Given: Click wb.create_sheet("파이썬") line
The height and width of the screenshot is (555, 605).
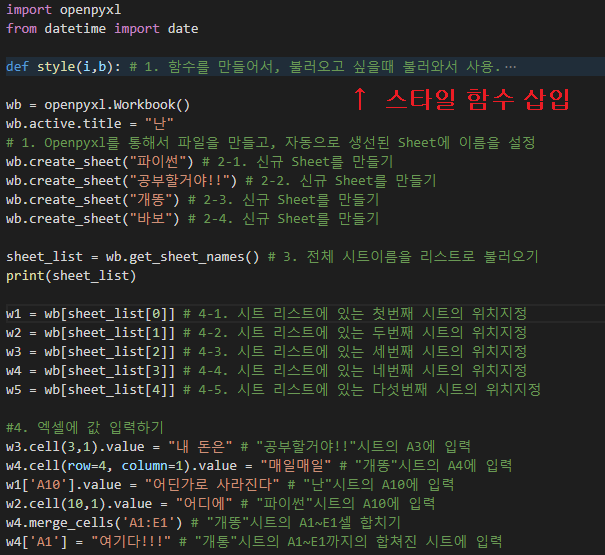Looking at the screenshot, I should coord(199,162).
